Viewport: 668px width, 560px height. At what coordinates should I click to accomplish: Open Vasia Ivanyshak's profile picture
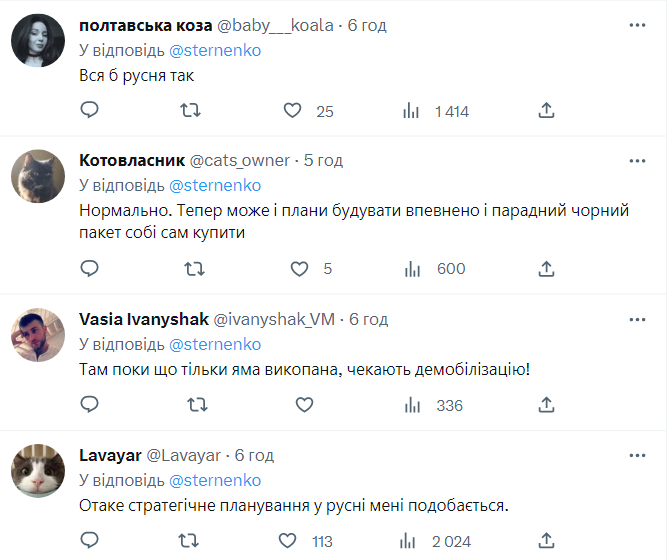(x=38, y=334)
